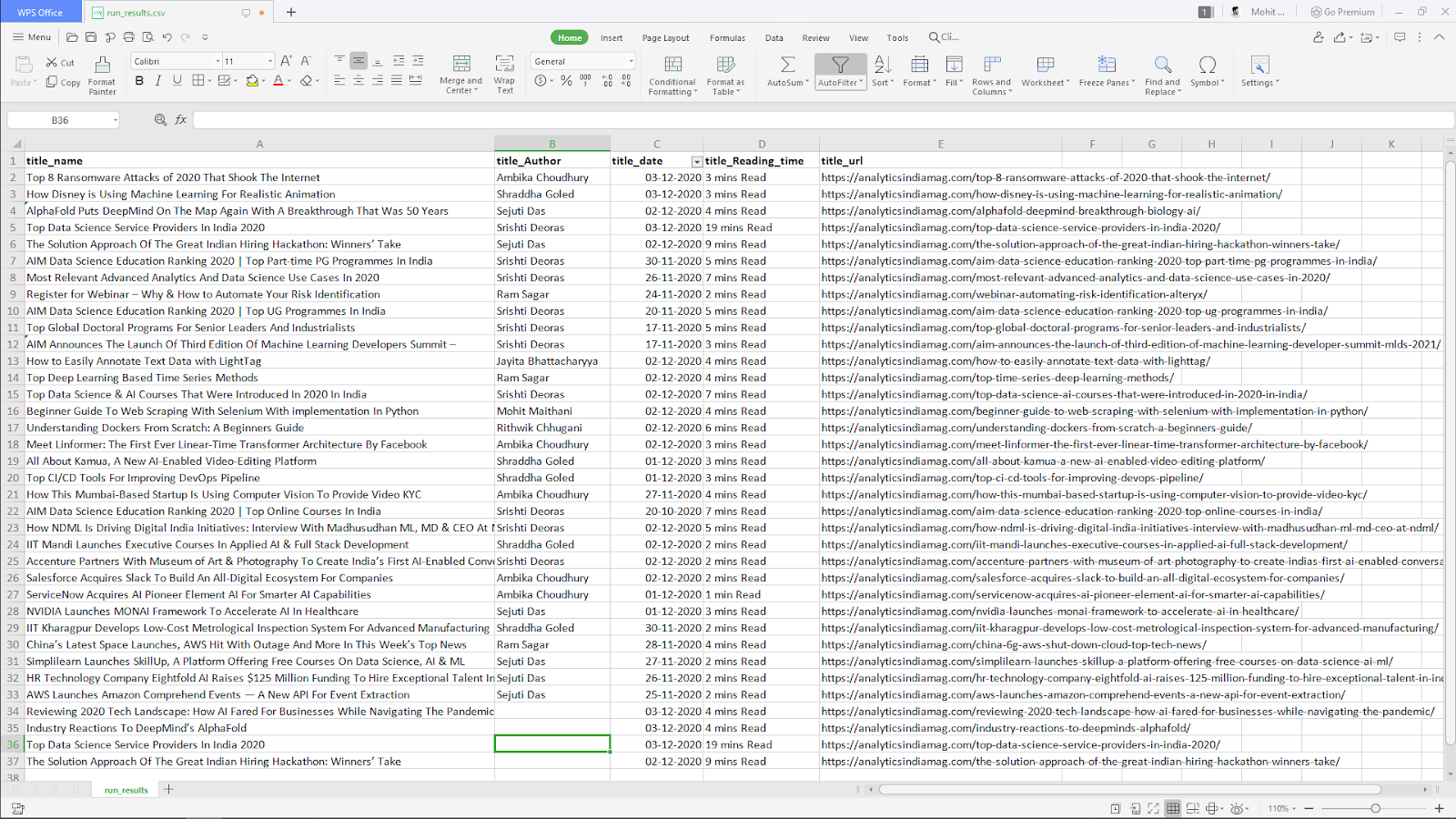Viewport: 1456px width, 819px height.
Task: Open Conditional Formatting
Action: click(x=672, y=65)
